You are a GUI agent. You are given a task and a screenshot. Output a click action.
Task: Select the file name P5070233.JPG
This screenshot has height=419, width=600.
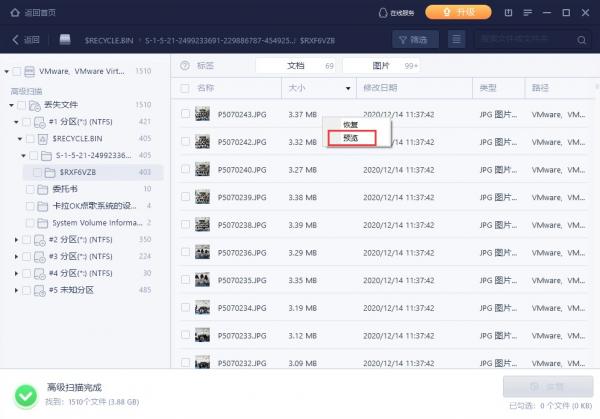[x=242, y=336]
